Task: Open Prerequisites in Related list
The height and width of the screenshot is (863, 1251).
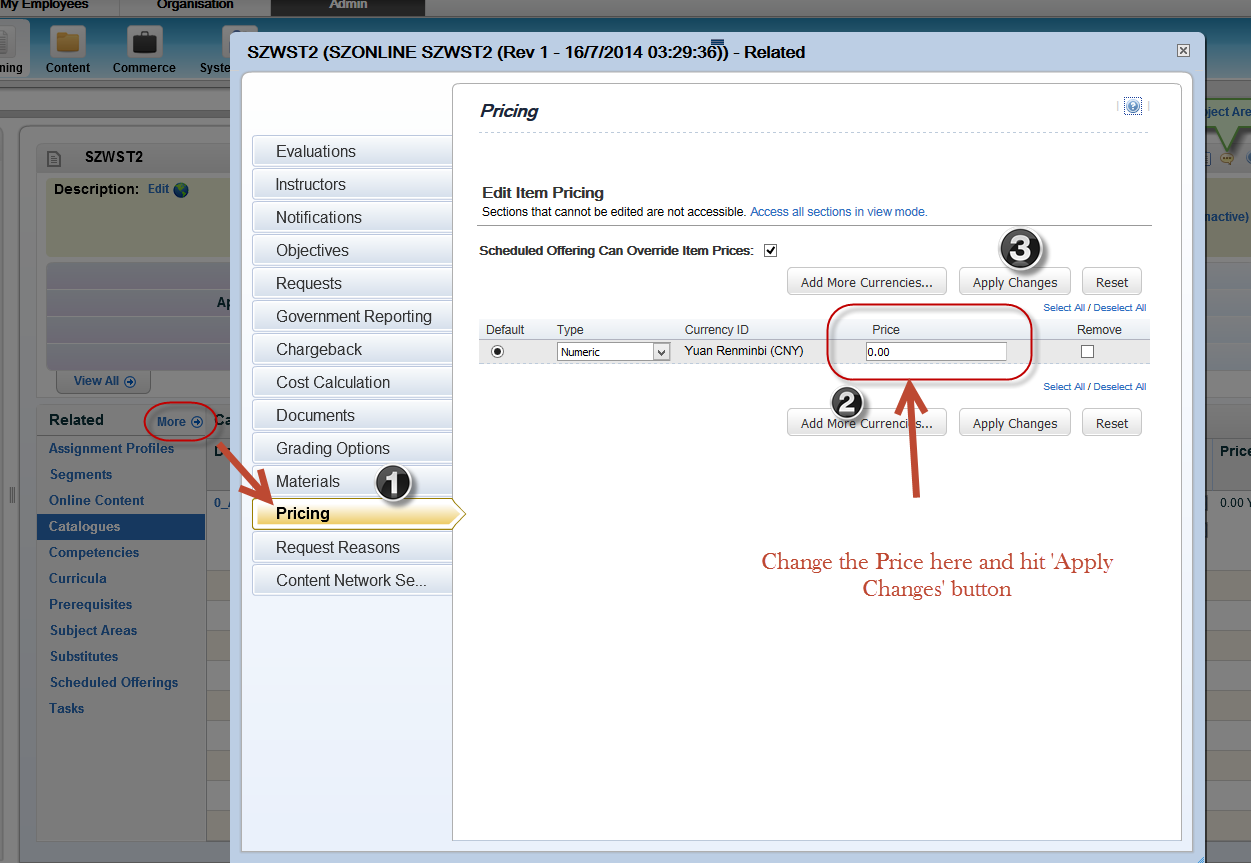Action: coord(91,604)
